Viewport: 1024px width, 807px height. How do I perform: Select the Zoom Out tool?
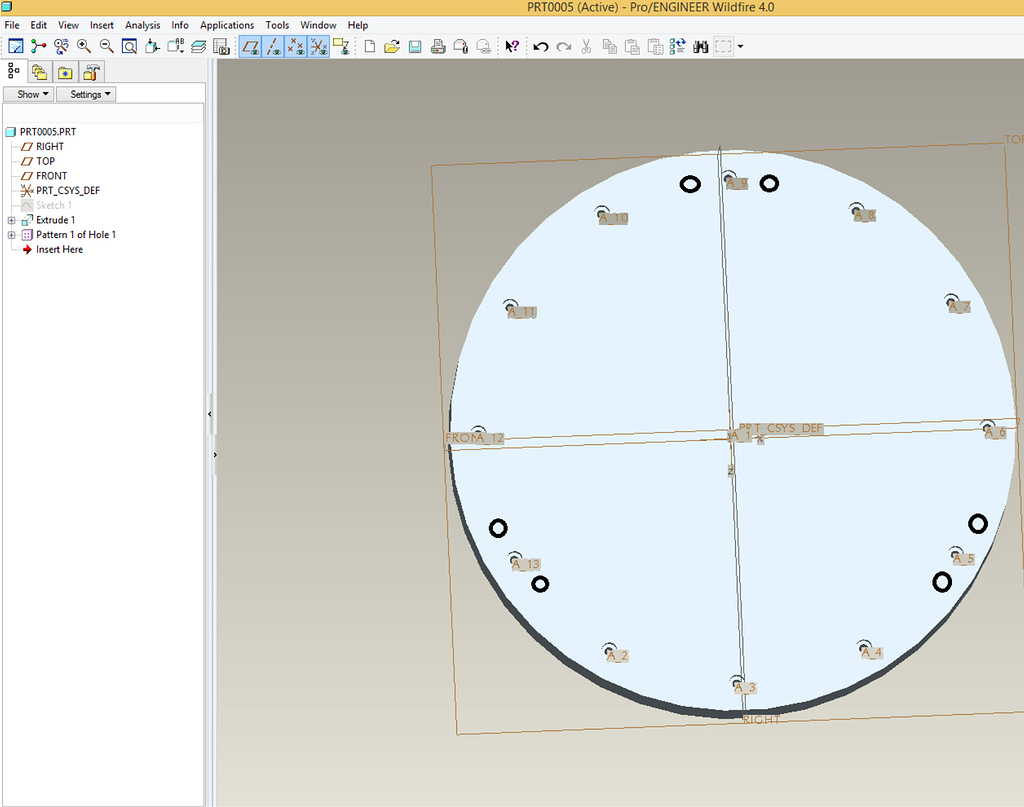pyautogui.click(x=106, y=46)
